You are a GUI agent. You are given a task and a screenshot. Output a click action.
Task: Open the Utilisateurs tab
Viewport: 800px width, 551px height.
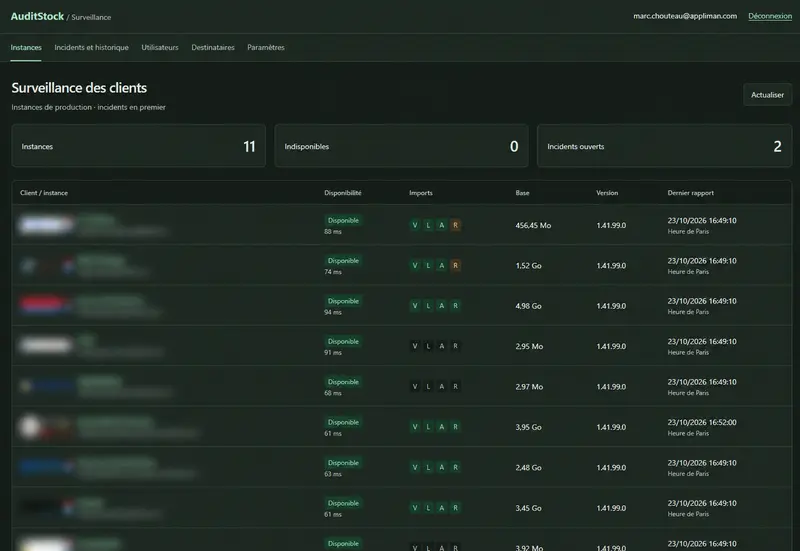(x=160, y=47)
